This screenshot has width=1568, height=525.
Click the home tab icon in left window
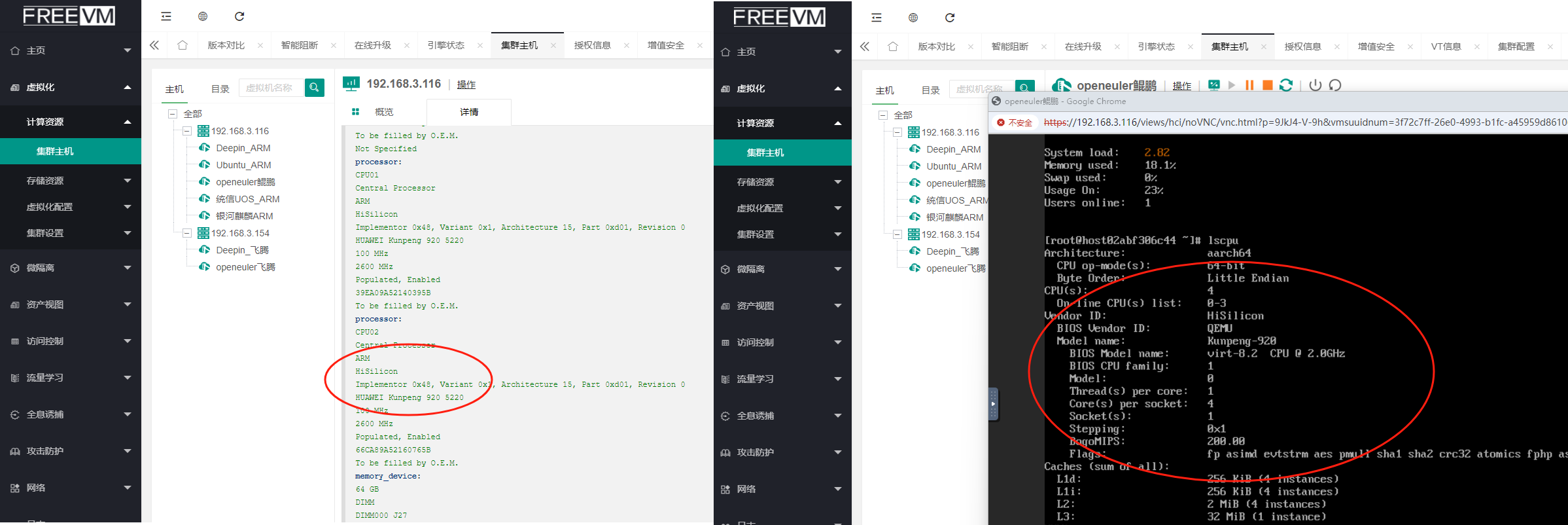pyautogui.click(x=183, y=45)
